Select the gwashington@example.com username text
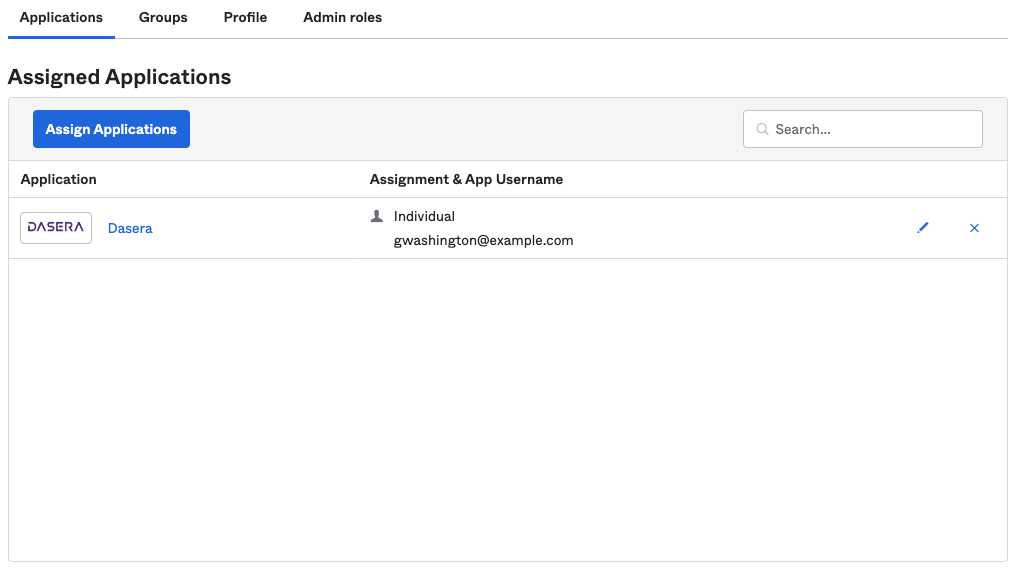 coord(483,240)
